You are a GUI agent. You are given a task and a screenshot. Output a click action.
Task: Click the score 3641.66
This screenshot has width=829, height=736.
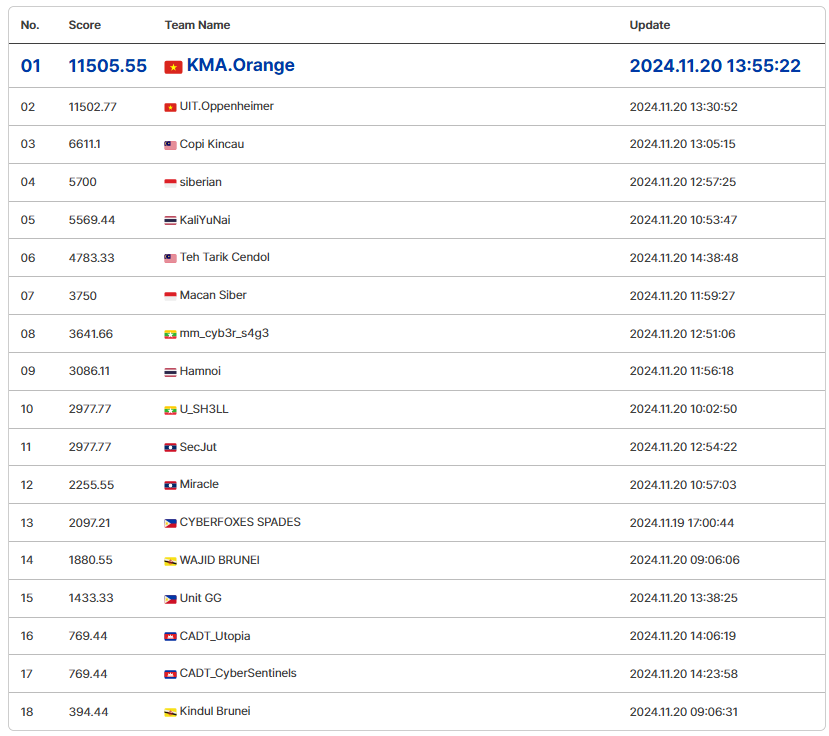[x=91, y=334]
